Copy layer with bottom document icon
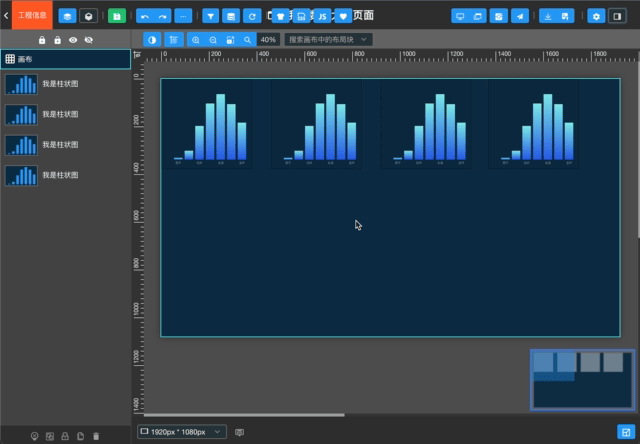The image size is (640, 444). (80, 436)
